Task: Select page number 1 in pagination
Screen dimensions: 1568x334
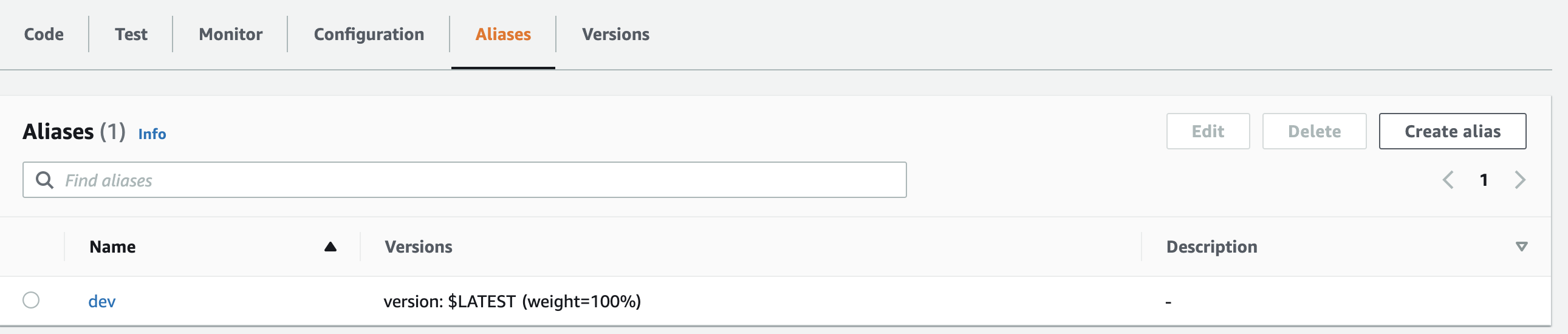Action: 1484,180
